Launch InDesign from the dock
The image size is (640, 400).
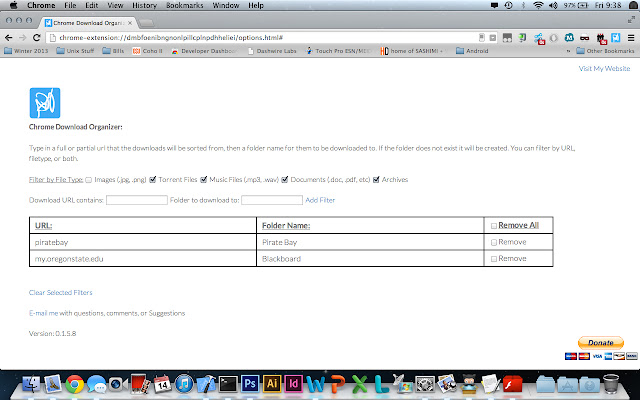pyautogui.click(x=293, y=384)
